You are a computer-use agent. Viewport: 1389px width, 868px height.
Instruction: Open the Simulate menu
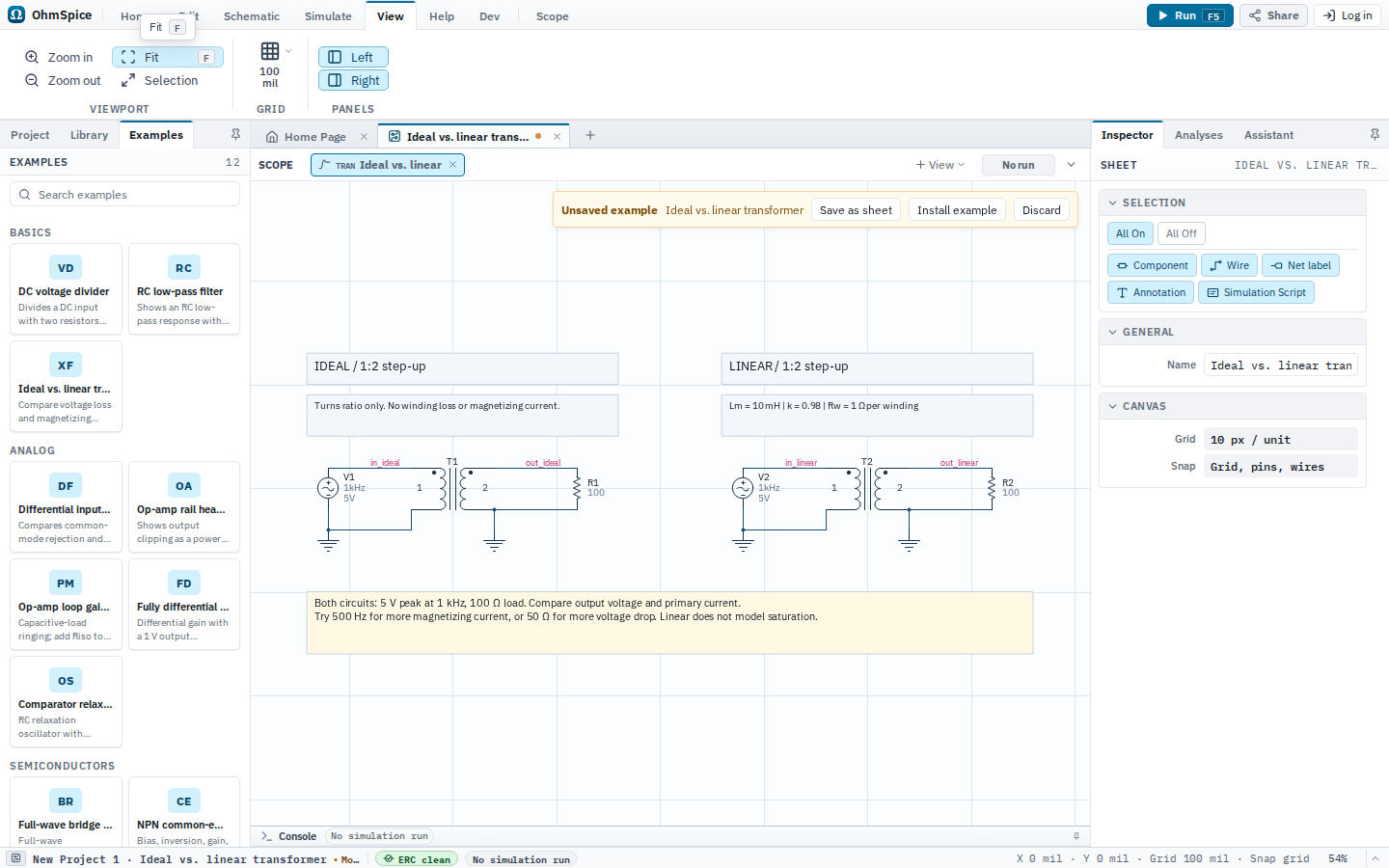(328, 16)
